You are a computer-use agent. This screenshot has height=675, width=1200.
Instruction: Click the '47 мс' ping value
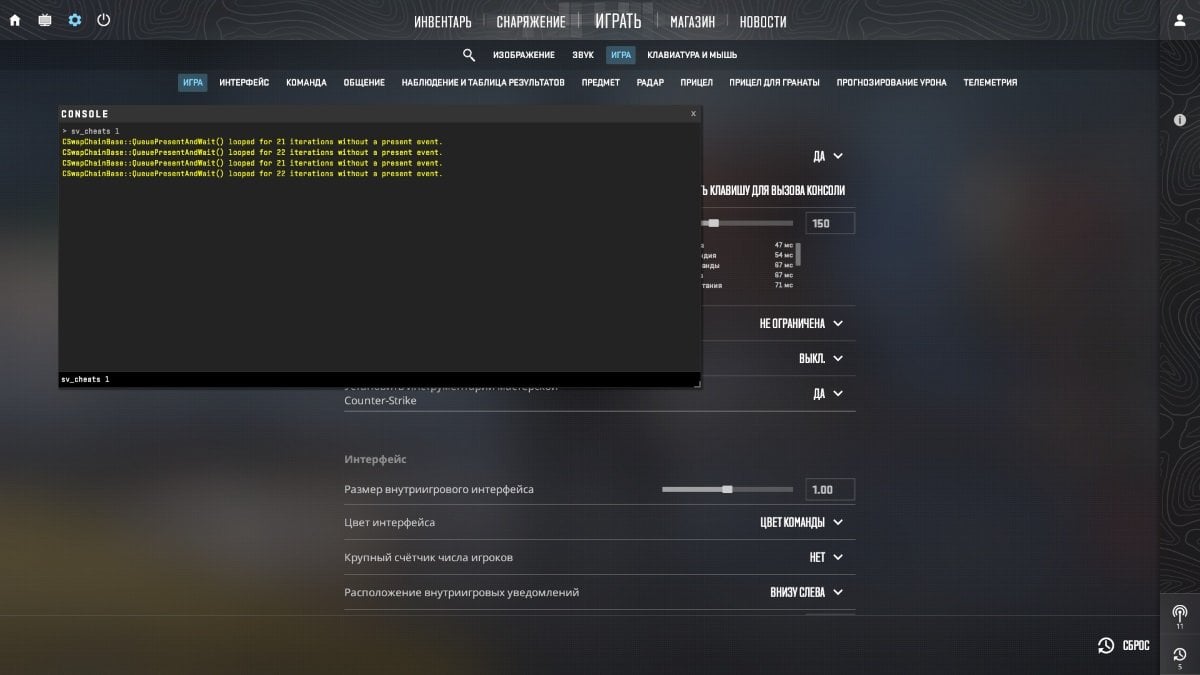point(783,245)
